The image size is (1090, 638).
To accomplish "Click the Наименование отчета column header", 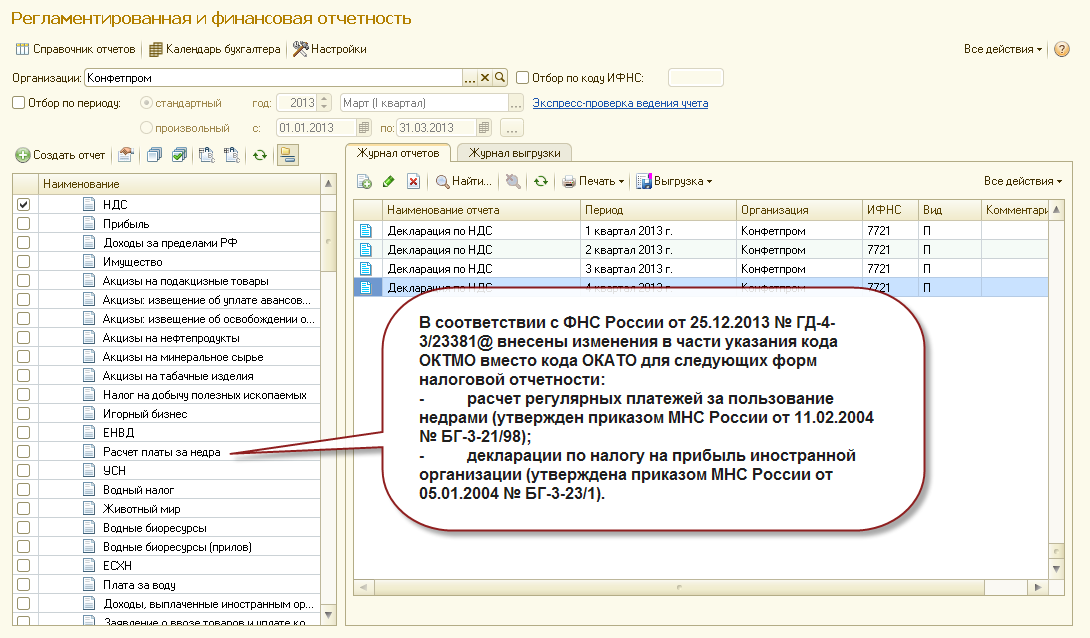I will [481, 210].
